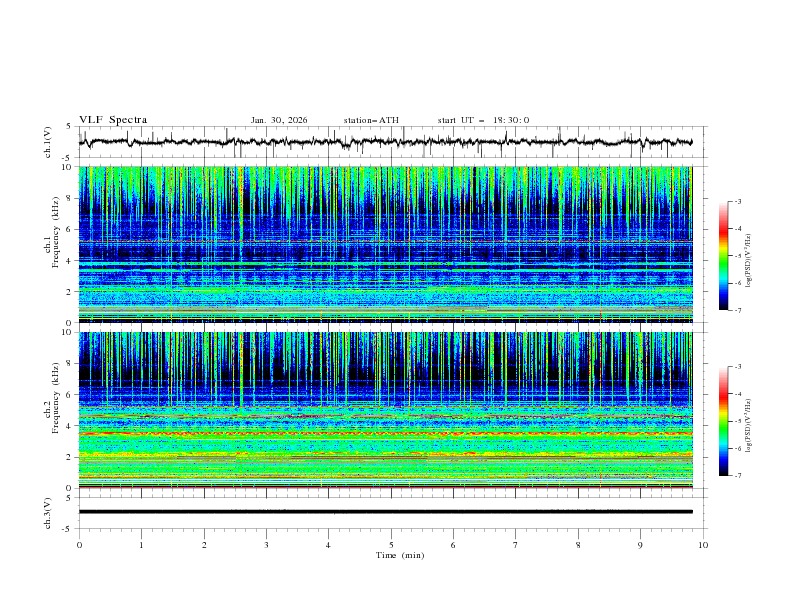Click the ch.3 flat voltage trace
This screenshot has width=792, height=612.
point(385,512)
